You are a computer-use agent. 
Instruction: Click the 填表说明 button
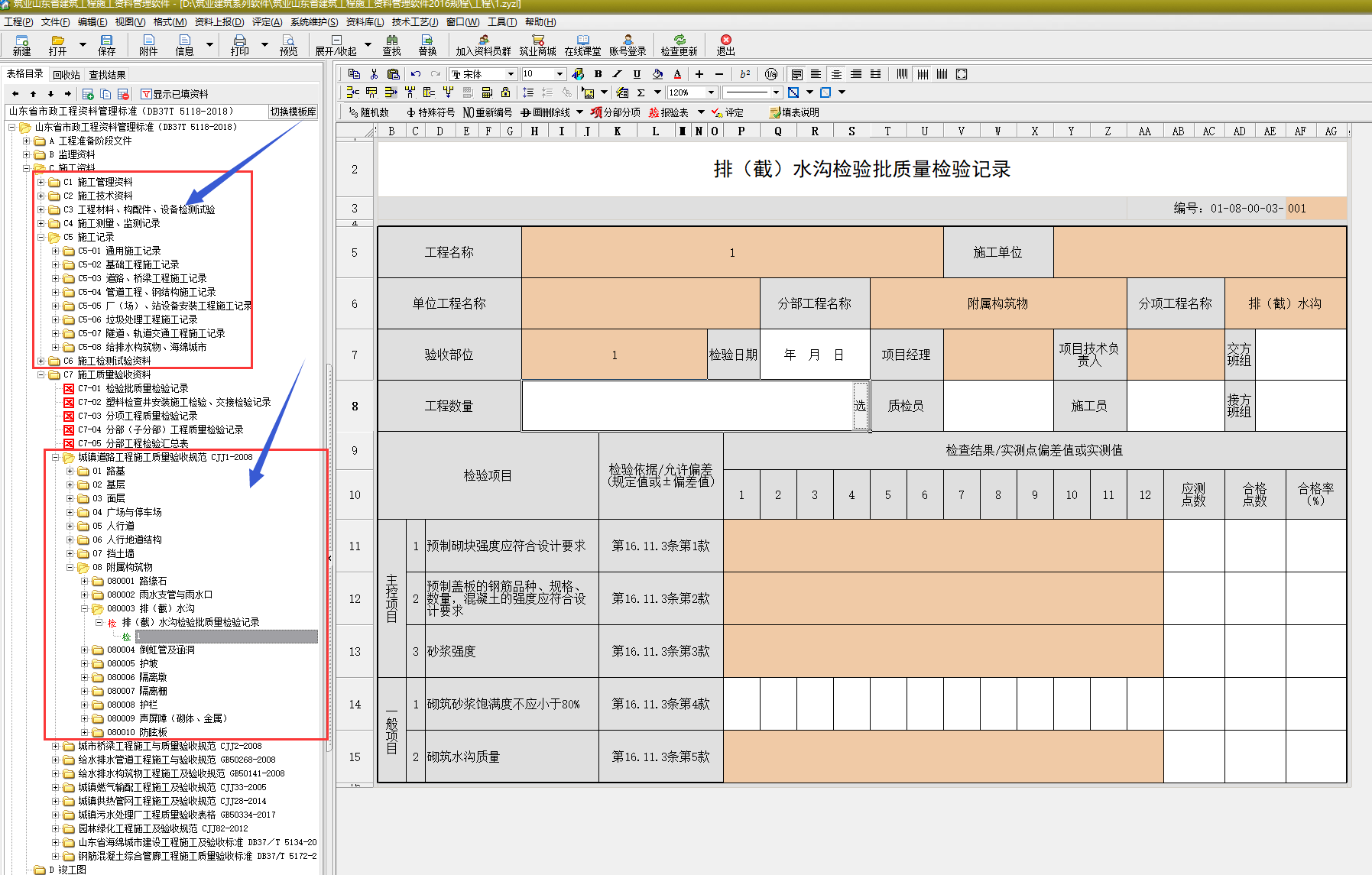pyautogui.click(x=794, y=112)
